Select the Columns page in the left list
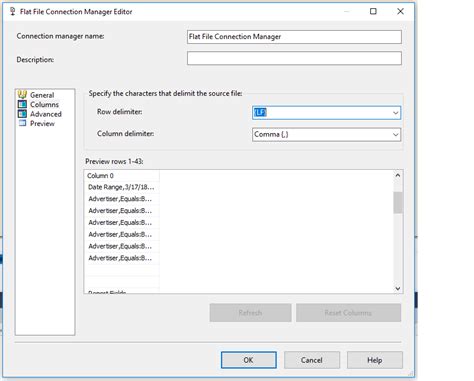This screenshot has height=381, width=474. point(44,105)
